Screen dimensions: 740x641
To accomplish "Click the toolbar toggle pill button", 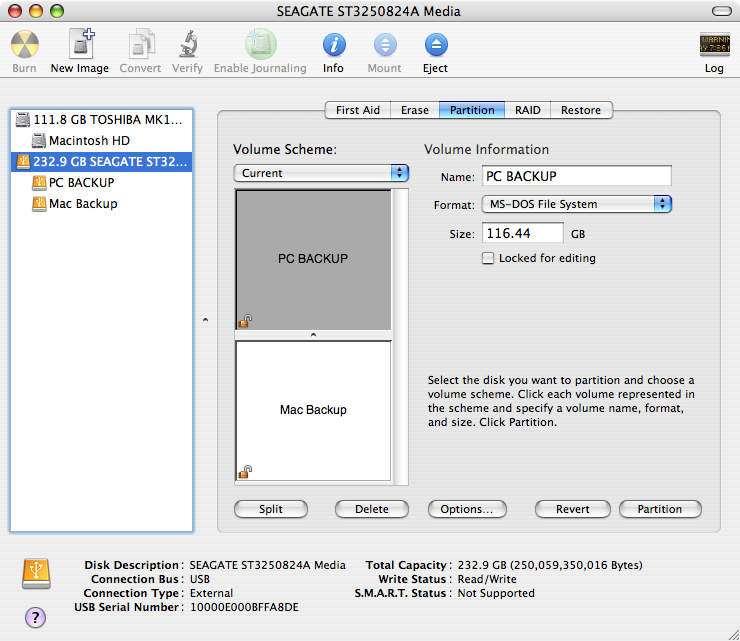I will [722, 11].
